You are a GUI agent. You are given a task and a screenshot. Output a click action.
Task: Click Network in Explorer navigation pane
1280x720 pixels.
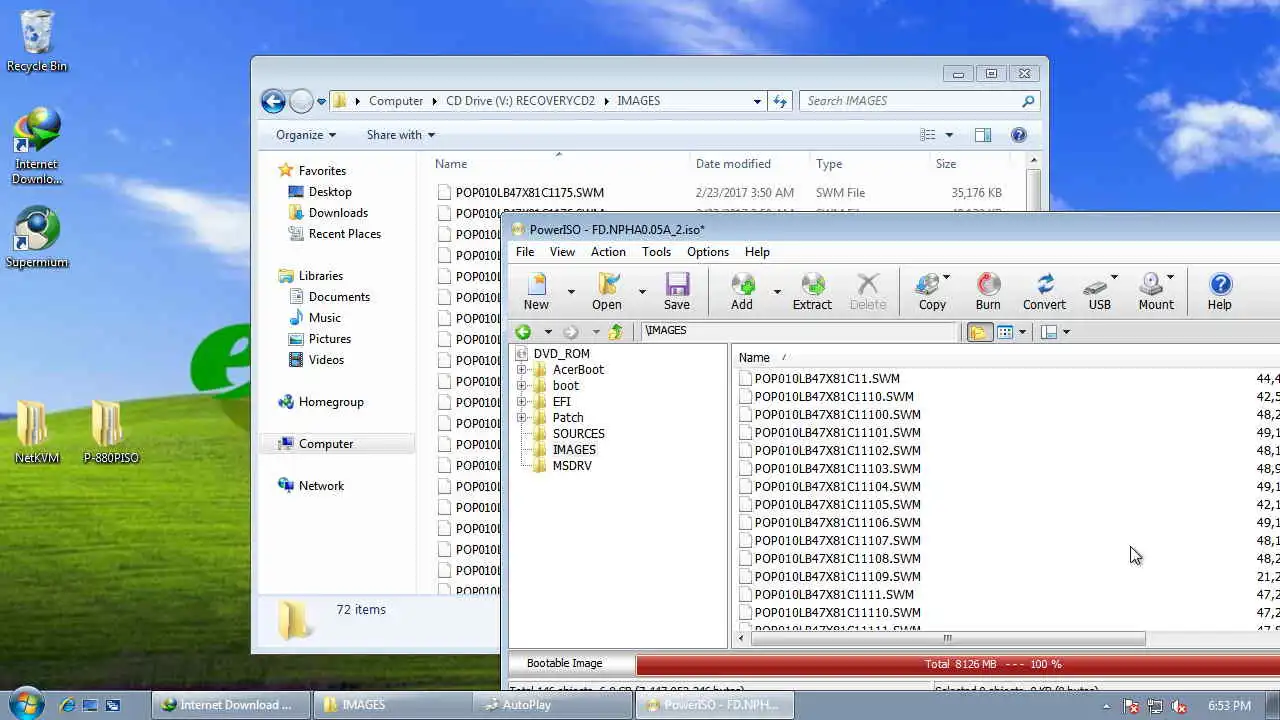[x=321, y=486]
